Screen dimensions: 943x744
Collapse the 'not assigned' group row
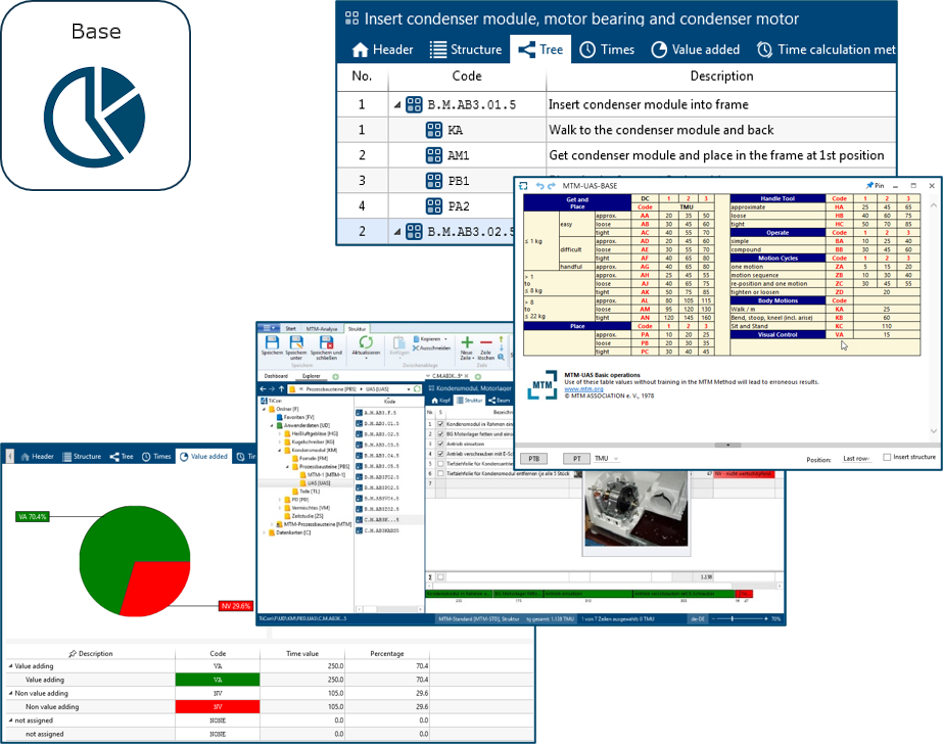tap(10, 721)
